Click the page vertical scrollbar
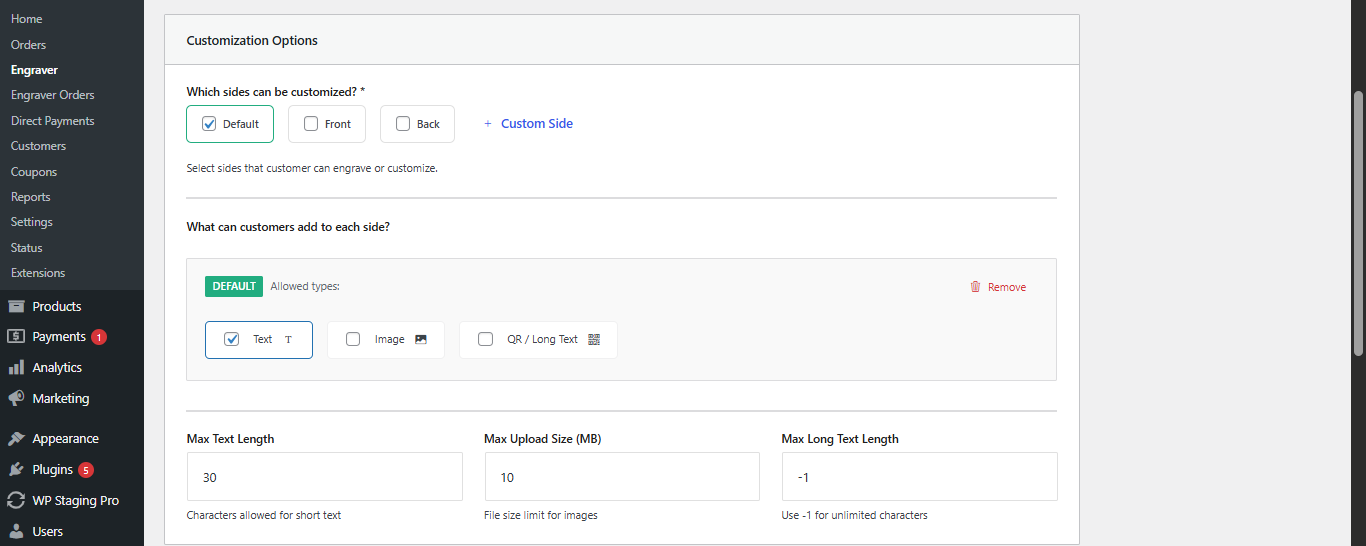 point(1358,220)
